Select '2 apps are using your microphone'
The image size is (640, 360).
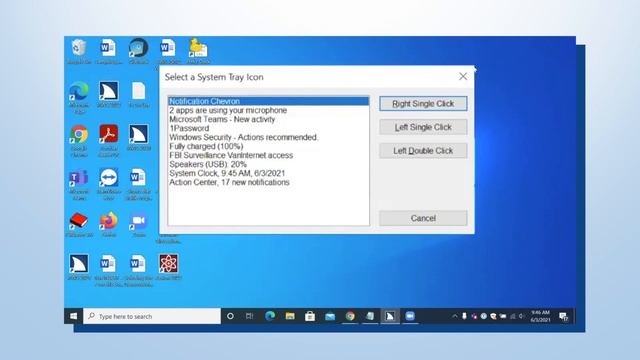click(x=269, y=110)
